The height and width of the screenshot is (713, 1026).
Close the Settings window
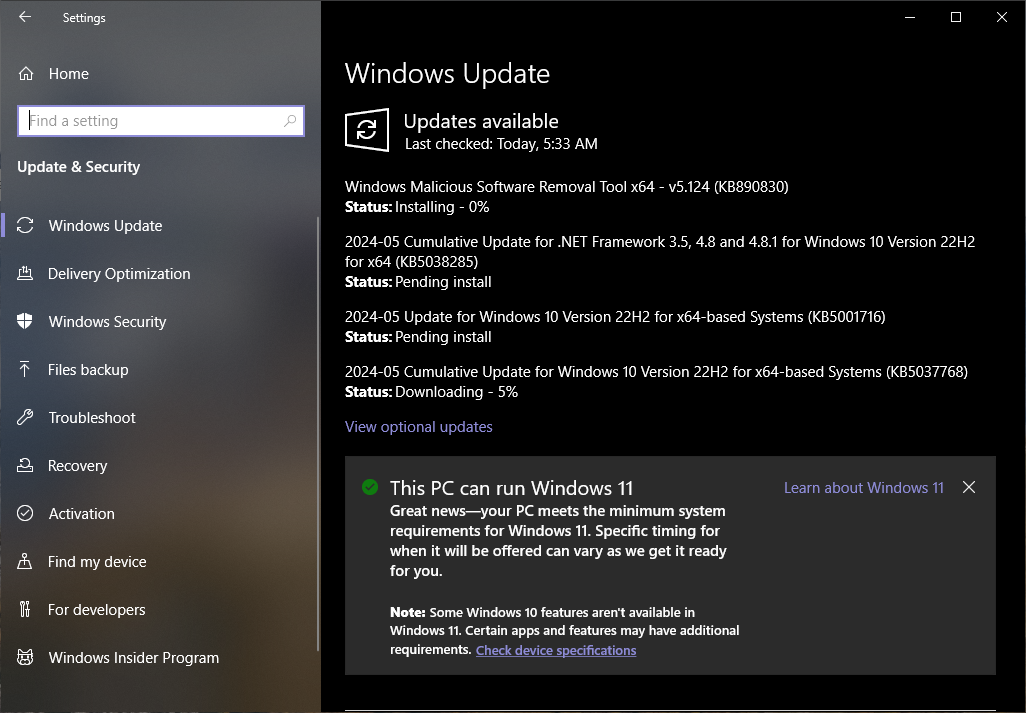1002,17
